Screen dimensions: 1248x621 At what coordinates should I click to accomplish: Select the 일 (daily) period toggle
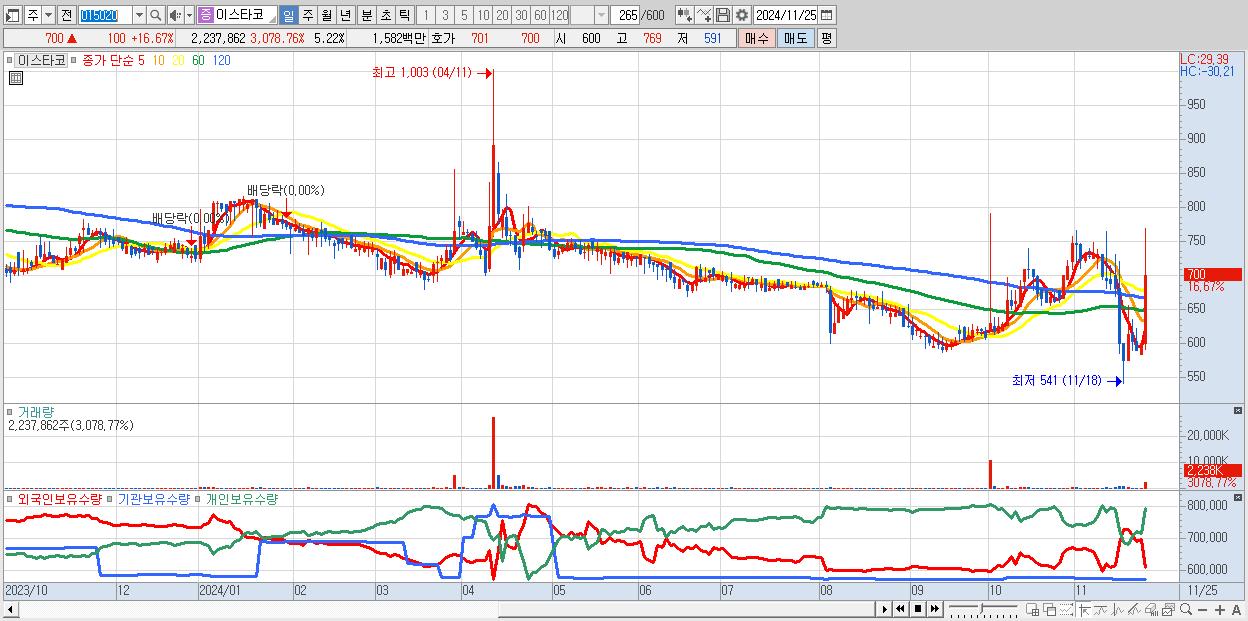[x=288, y=15]
